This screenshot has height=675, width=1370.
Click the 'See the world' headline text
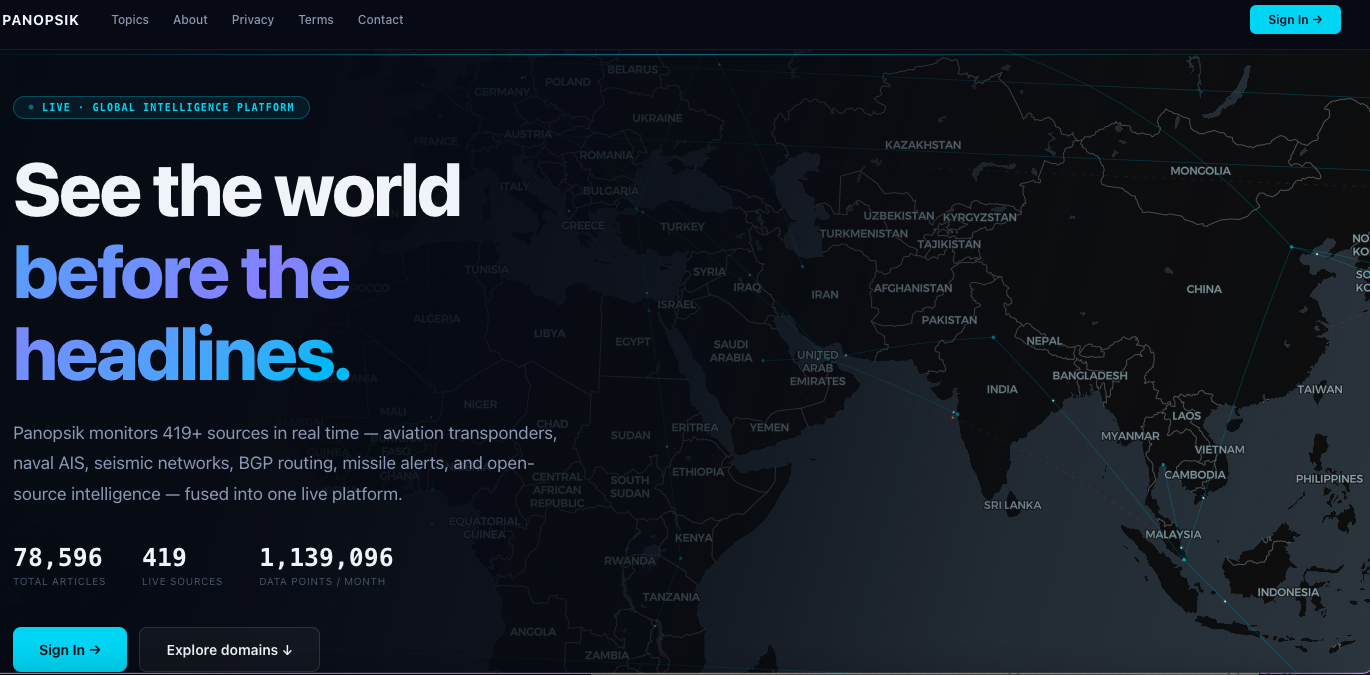click(237, 189)
